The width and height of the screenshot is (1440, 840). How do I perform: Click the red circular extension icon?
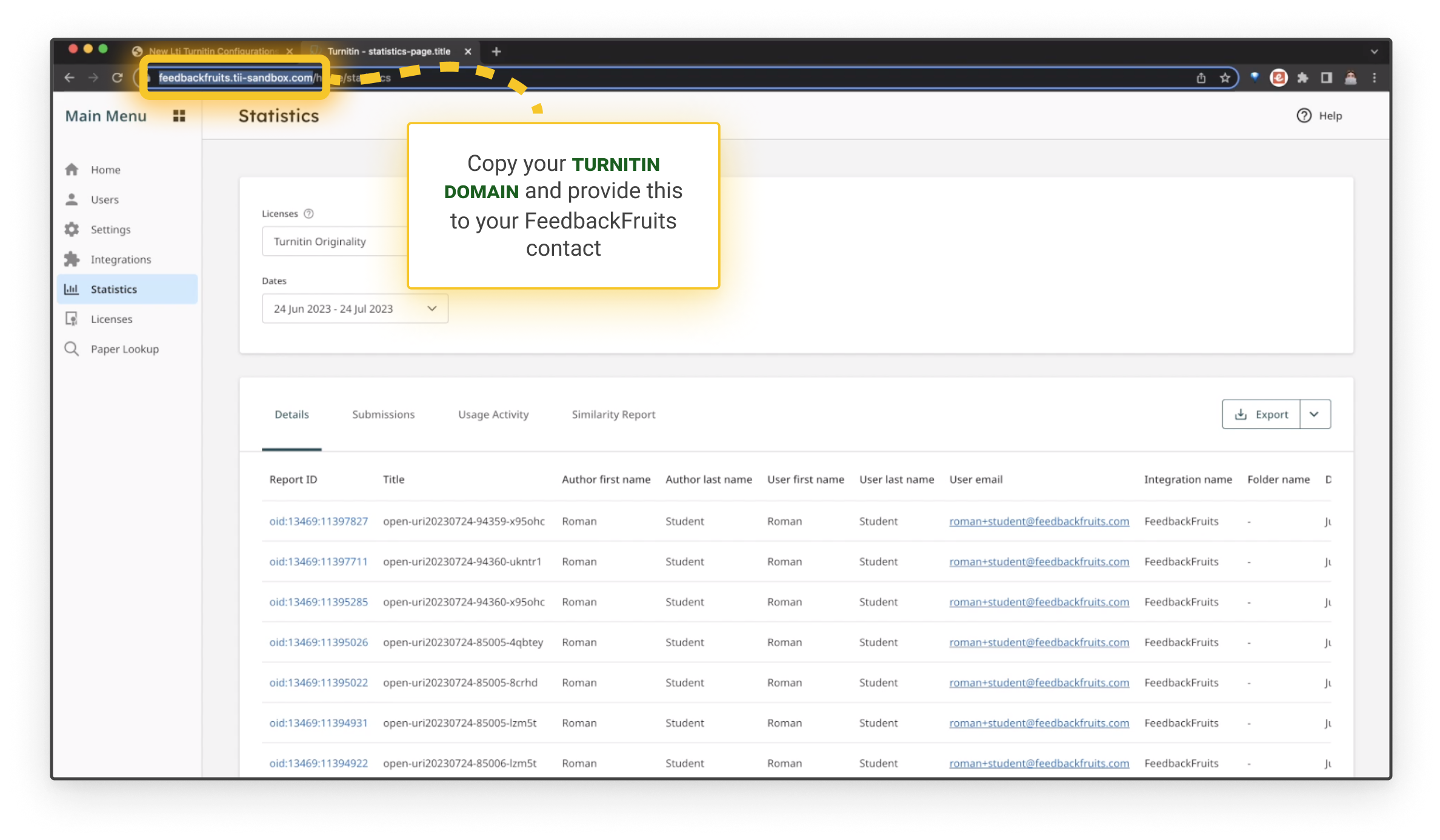click(x=1278, y=78)
